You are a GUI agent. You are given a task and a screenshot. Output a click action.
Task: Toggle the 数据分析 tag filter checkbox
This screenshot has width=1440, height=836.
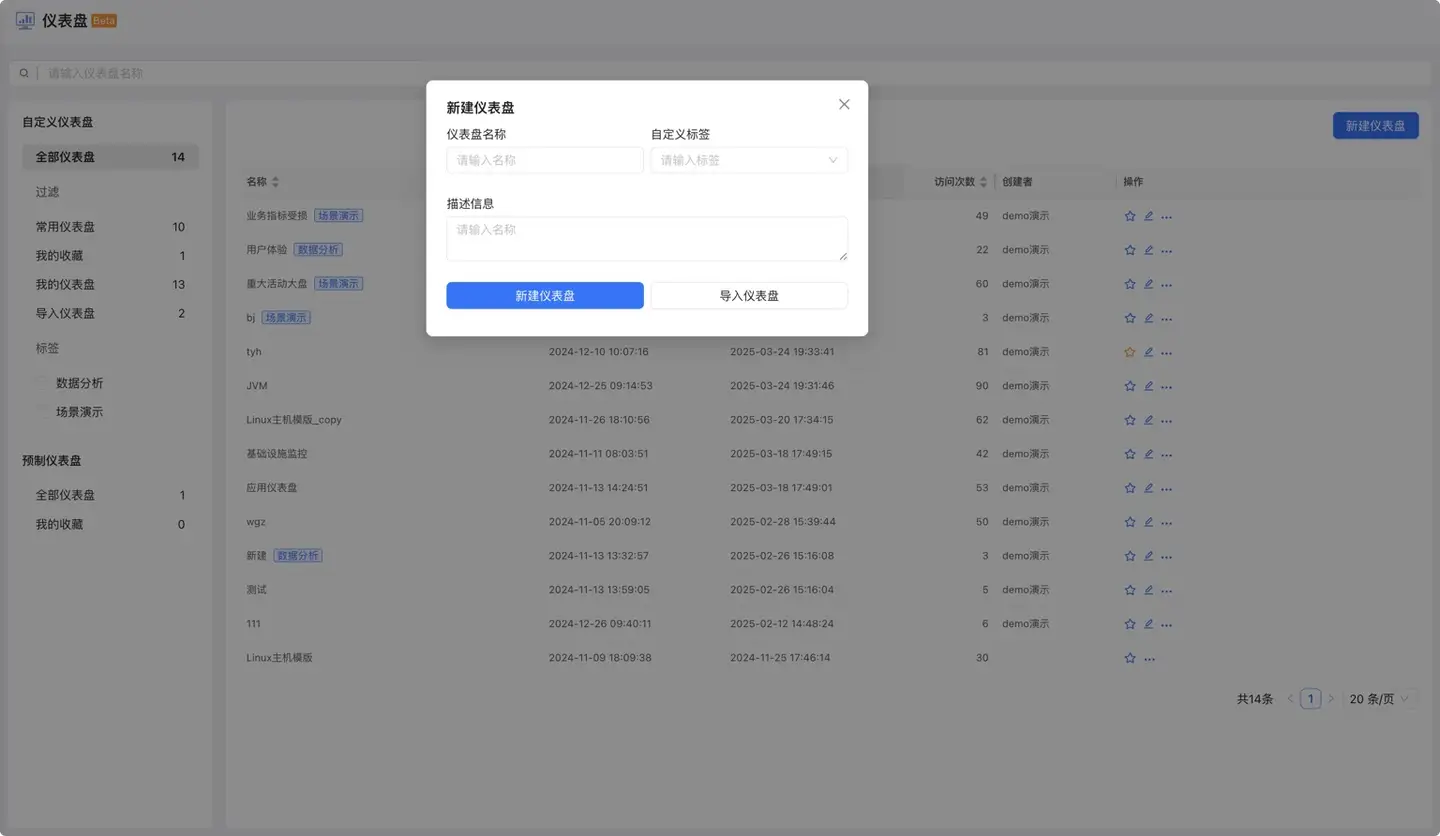(x=43, y=383)
